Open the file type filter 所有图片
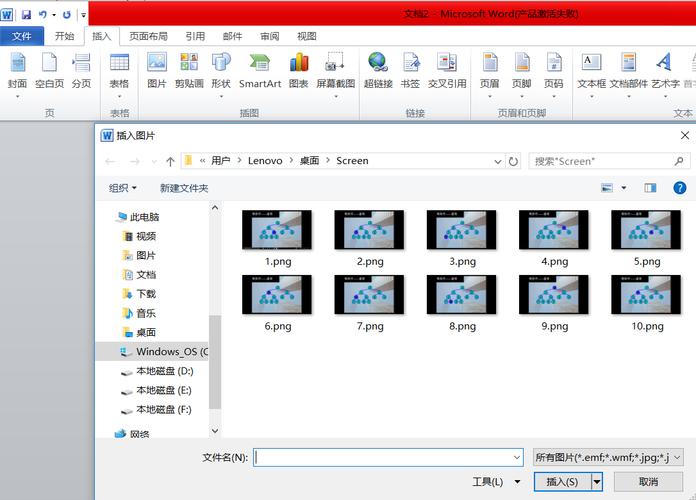 (x=608, y=457)
